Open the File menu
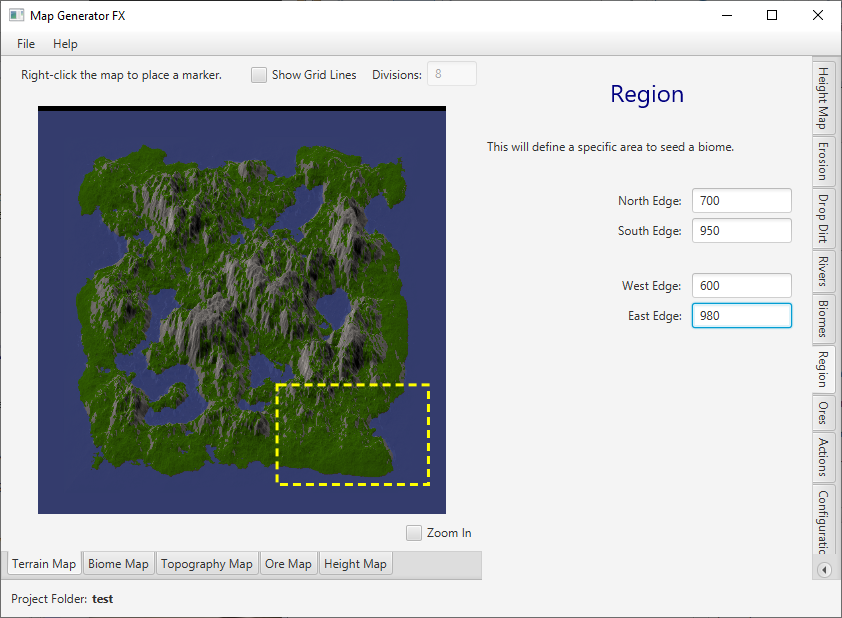Image resolution: width=842 pixels, height=618 pixels. click(x=26, y=44)
